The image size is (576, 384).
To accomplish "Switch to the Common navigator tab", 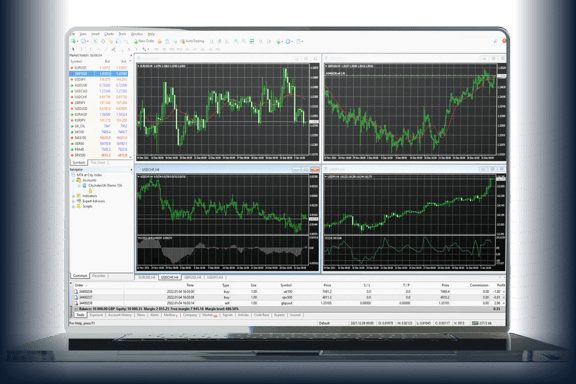I will tap(80, 275).
